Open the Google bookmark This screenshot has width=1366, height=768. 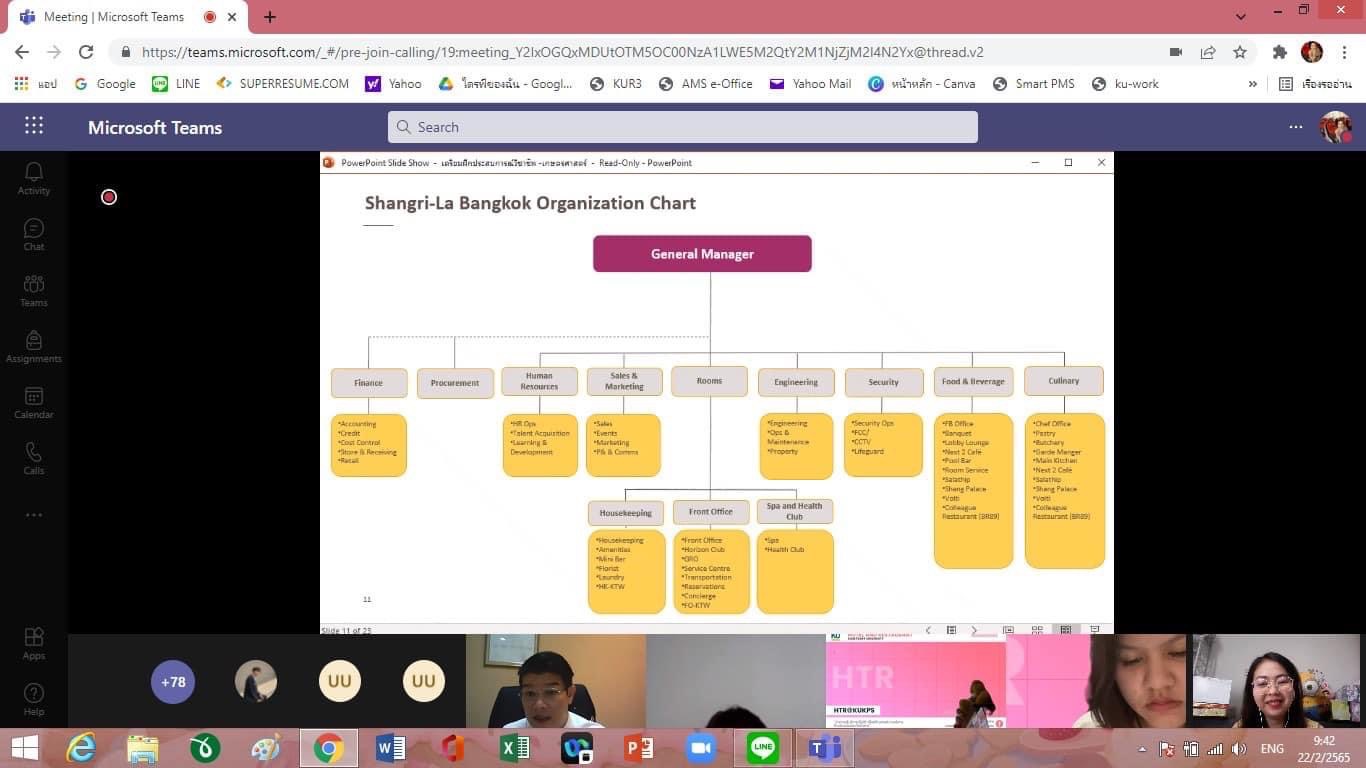(x=105, y=84)
